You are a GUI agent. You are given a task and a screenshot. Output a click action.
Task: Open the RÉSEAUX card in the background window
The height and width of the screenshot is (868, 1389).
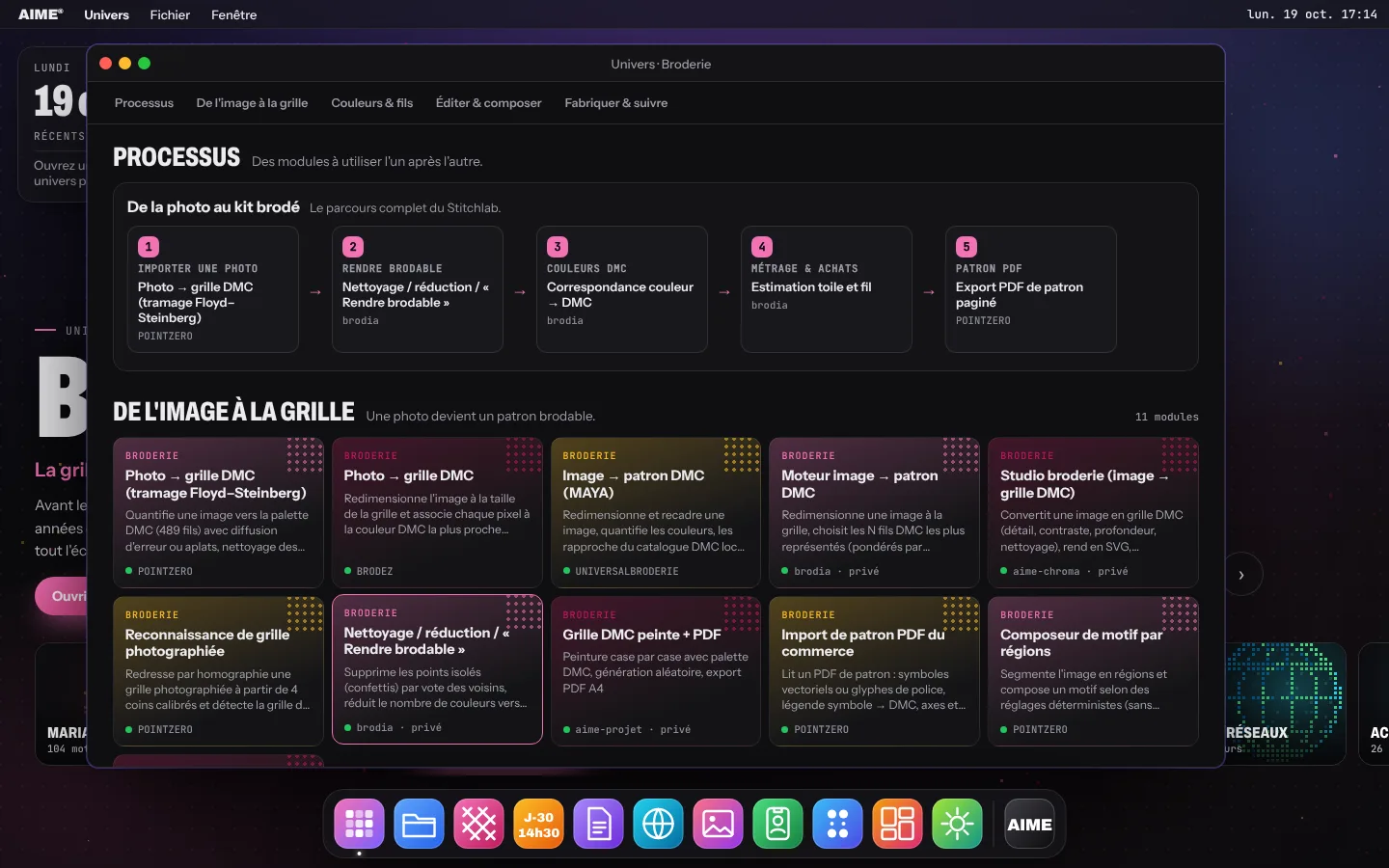[1285, 704]
